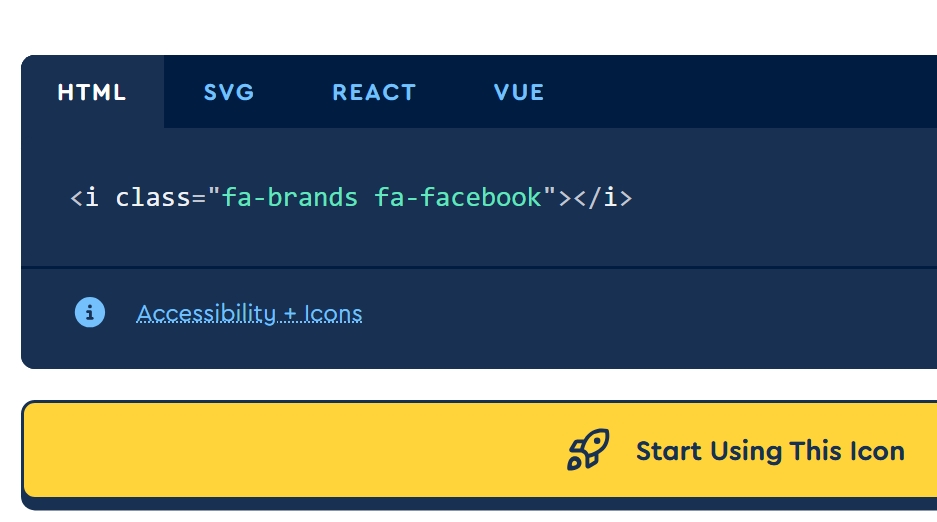Select the REACT tab

pyautogui.click(x=374, y=93)
